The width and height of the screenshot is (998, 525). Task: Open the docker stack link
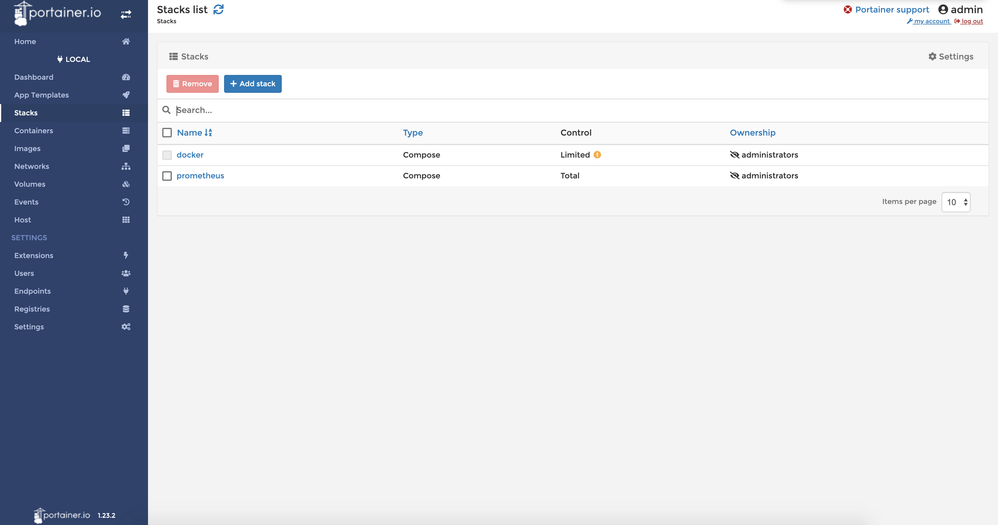(190, 155)
